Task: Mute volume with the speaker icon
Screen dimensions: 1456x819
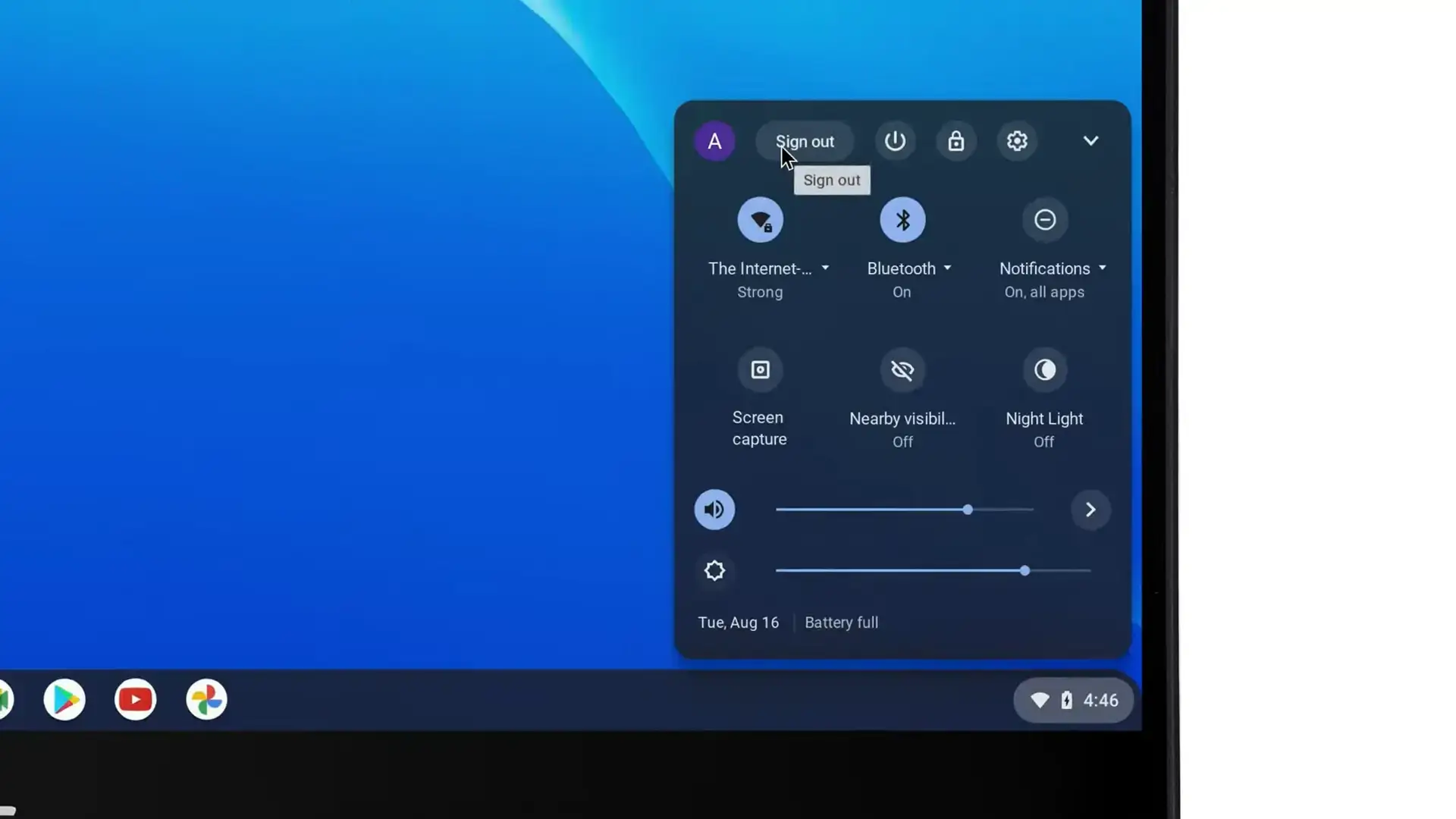Action: click(714, 510)
